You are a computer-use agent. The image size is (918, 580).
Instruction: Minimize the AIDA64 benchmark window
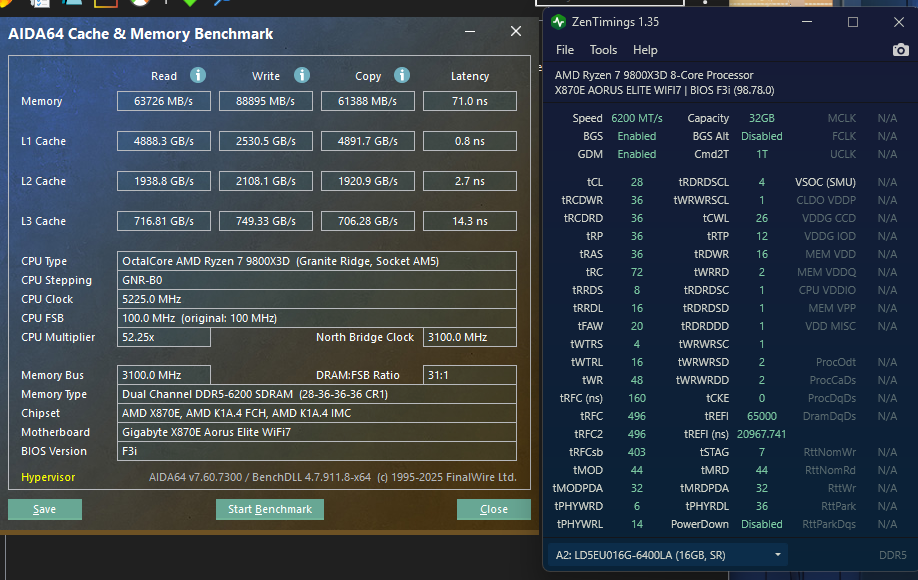[471, 32]
